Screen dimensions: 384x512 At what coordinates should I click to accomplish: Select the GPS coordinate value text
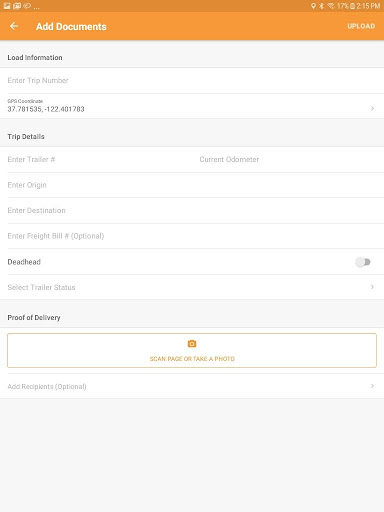point(46,109)
